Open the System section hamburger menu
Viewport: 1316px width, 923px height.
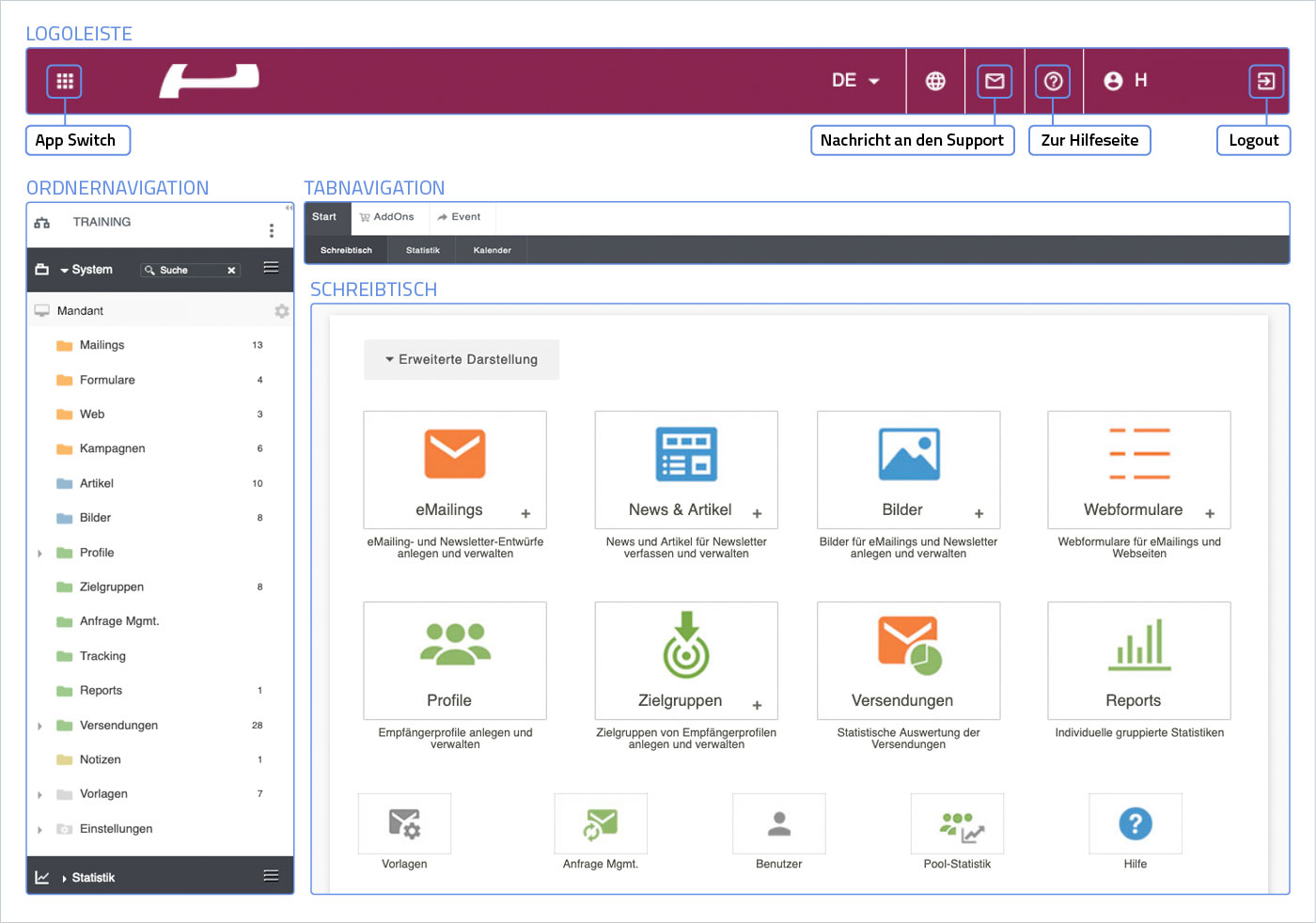point(271,268)
